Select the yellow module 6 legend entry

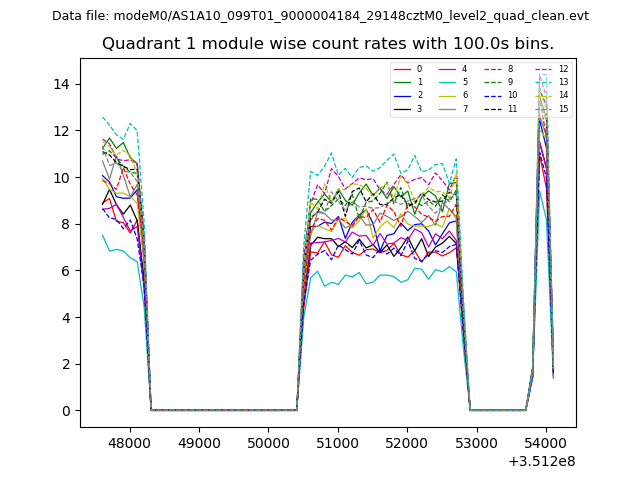(454, 95)
